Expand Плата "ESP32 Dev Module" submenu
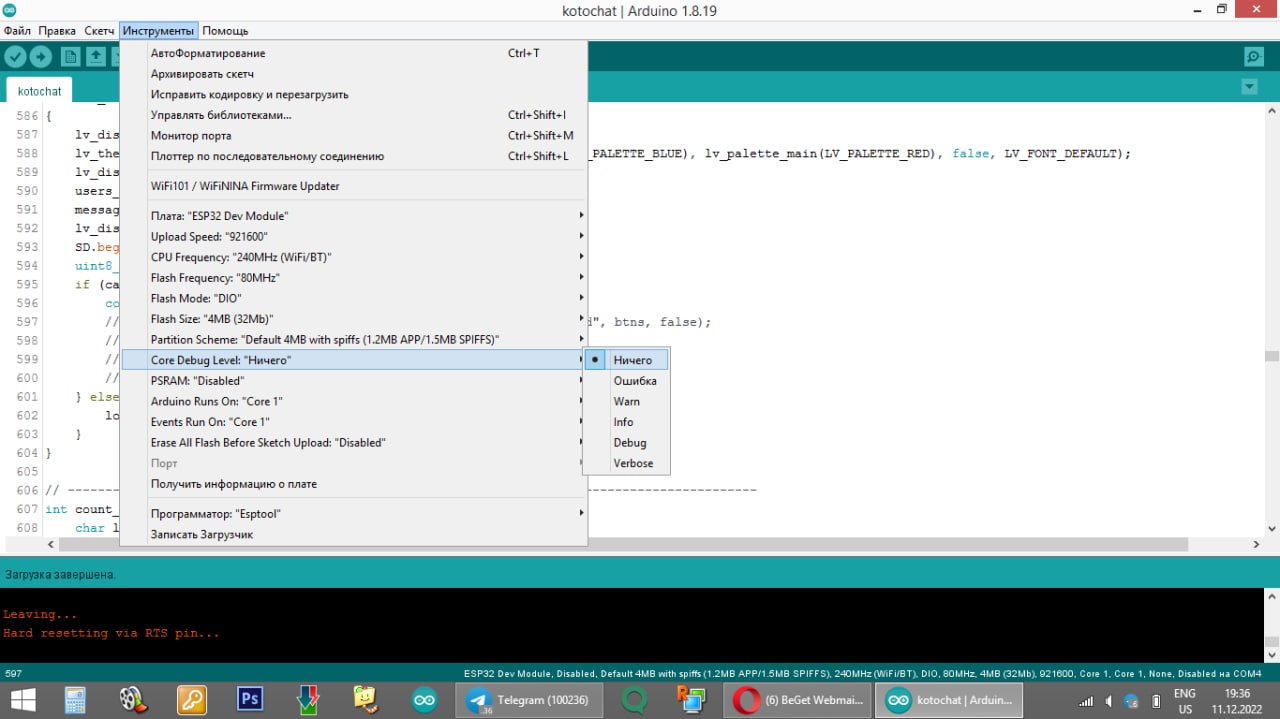The width and height of the screenshot is (1280, 719). pyautogui.click(x=353, y=216)
